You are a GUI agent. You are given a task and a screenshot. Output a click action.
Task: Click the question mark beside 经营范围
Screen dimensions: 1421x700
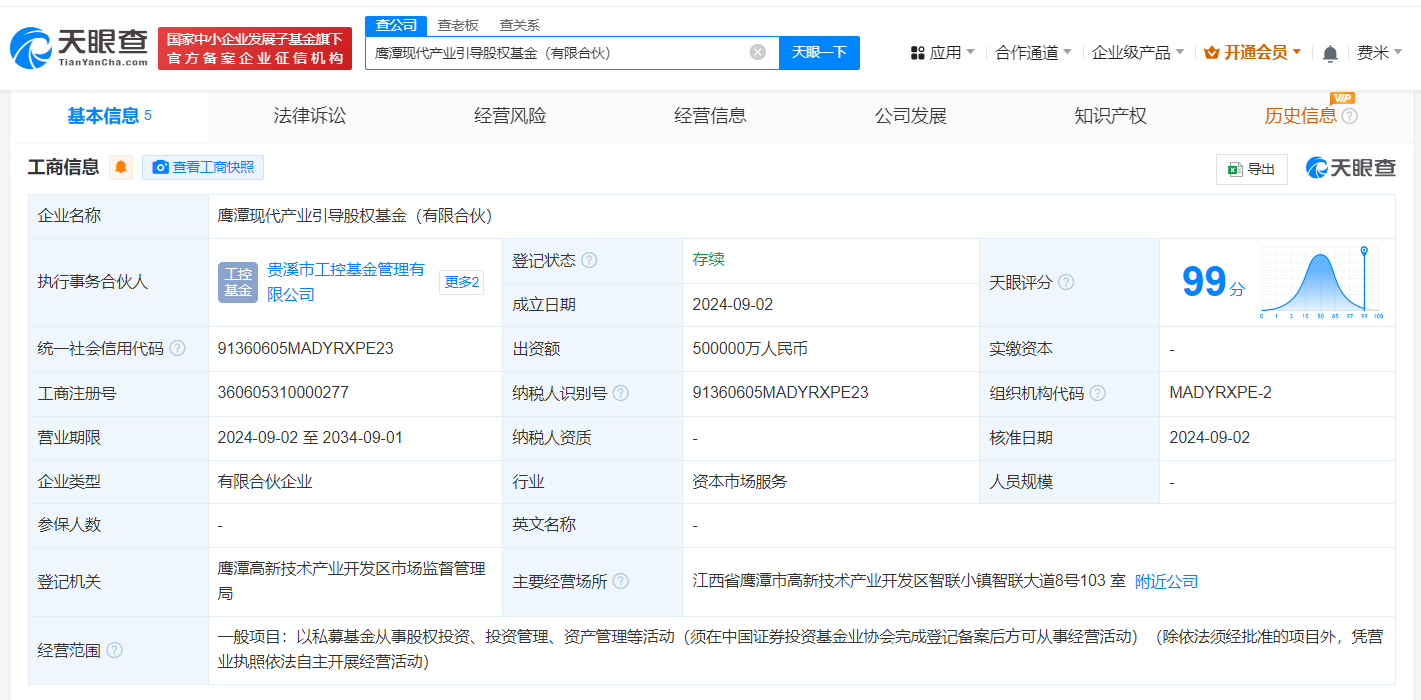113,650
